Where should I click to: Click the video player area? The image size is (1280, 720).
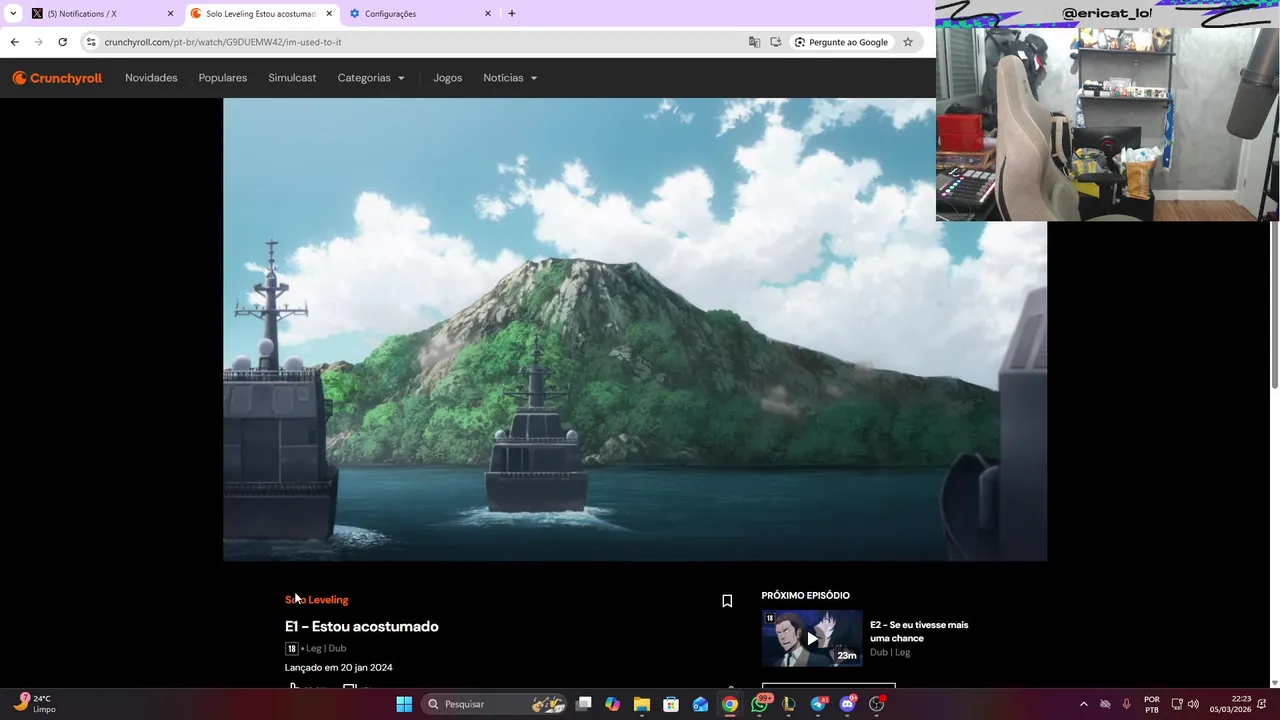635,329
